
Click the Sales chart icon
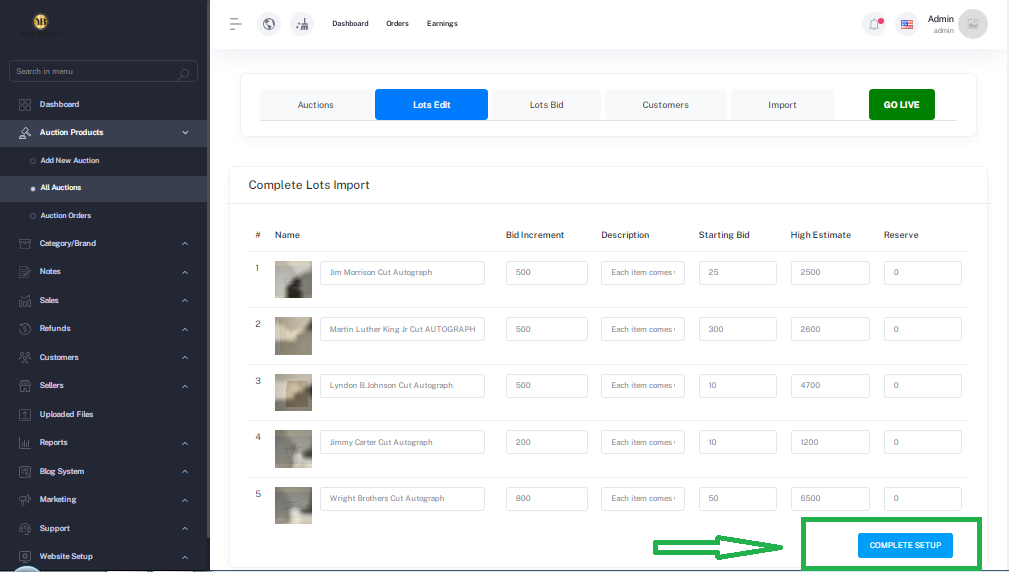click(x=25, y=301)
